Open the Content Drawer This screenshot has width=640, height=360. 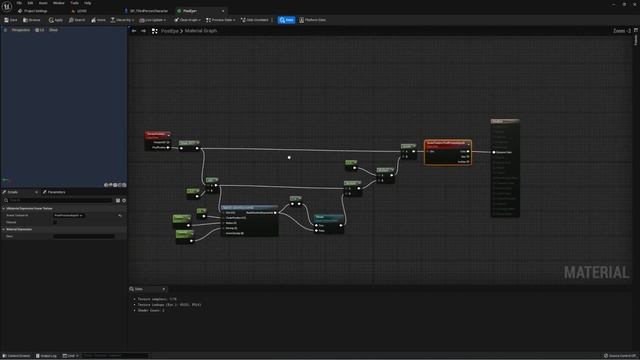17,356
